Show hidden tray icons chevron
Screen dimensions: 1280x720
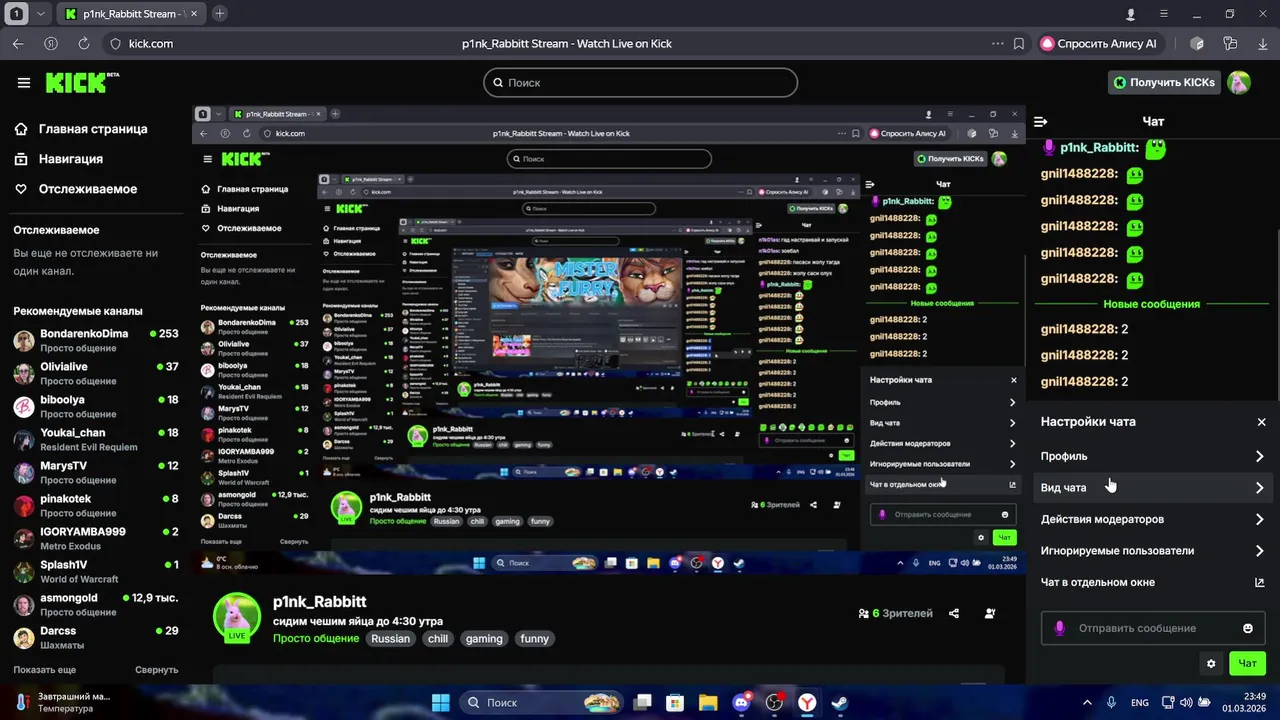1088,703
